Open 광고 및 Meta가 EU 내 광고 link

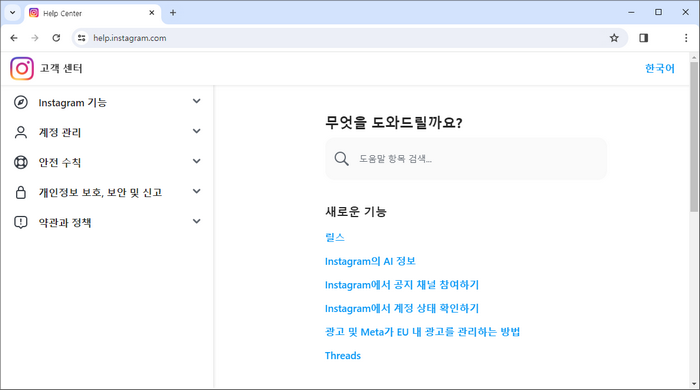click(x=422, y=332)
